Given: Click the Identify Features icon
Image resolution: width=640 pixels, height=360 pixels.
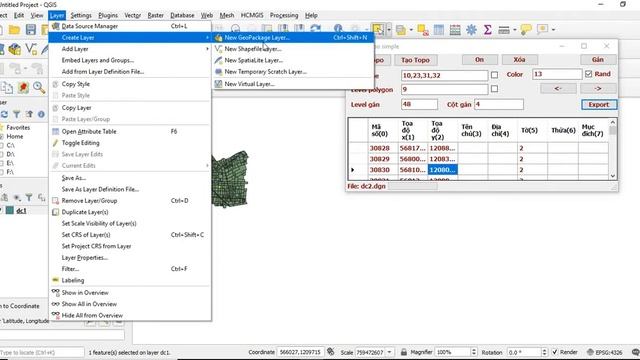Looking at the screenshot, I should (x=338, y=29).
